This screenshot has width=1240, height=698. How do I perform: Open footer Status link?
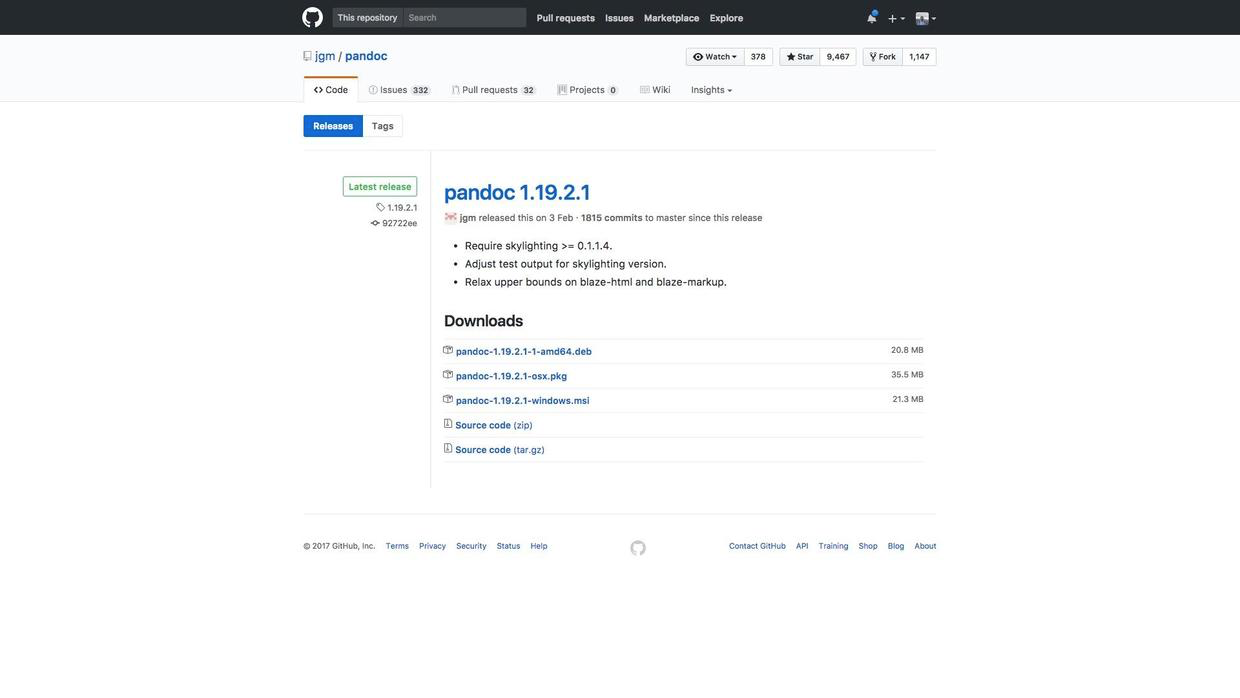click(509, 547)
